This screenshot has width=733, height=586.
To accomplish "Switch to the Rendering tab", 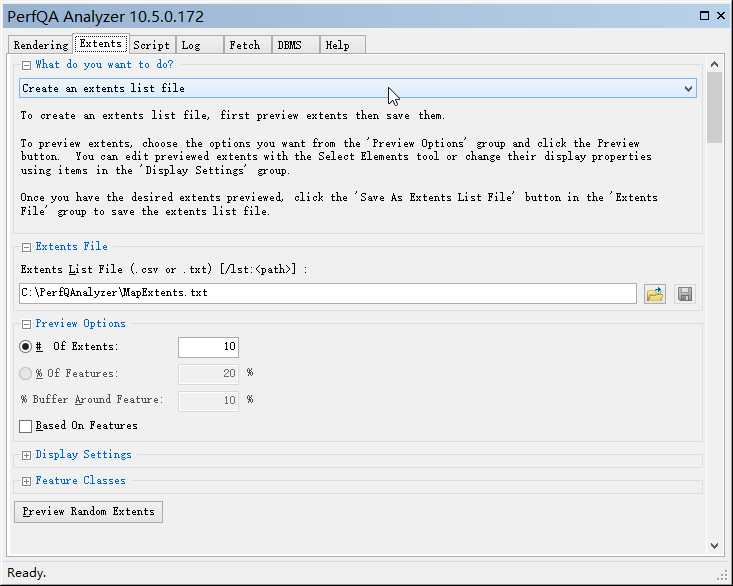I will [41, 45].
